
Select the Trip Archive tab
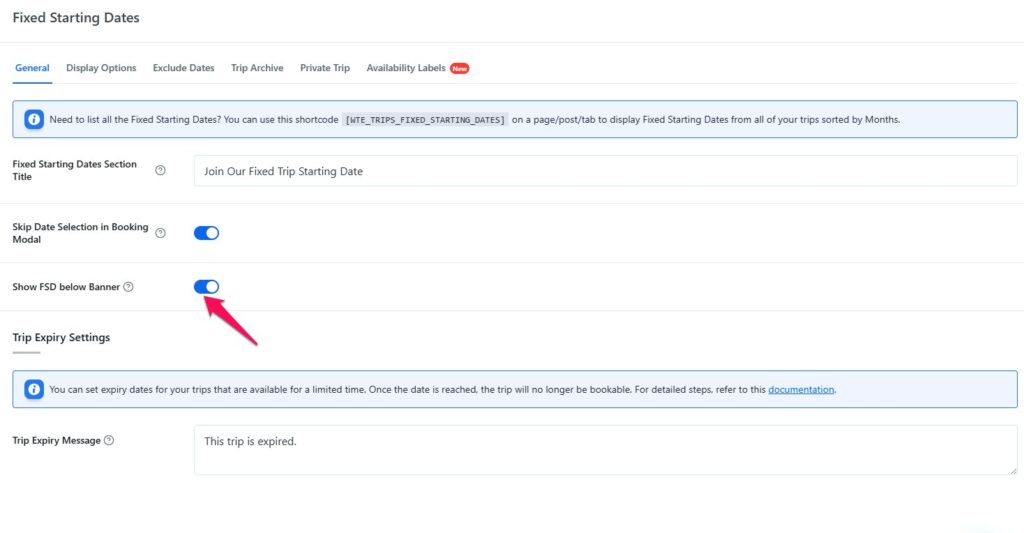(x=257, y=68)
